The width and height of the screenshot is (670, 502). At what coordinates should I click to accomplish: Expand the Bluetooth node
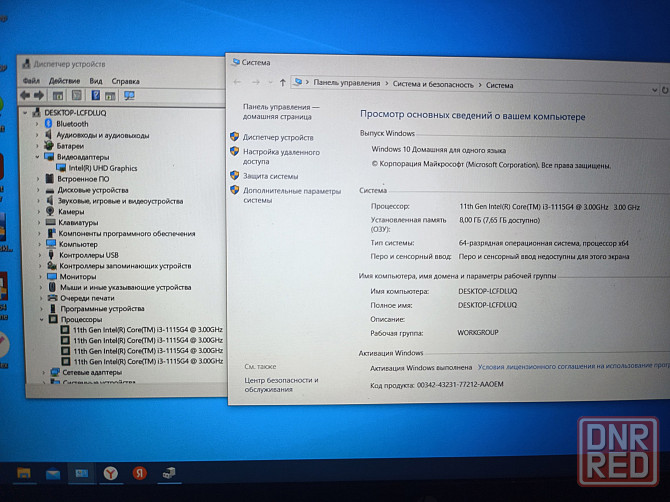37,124
